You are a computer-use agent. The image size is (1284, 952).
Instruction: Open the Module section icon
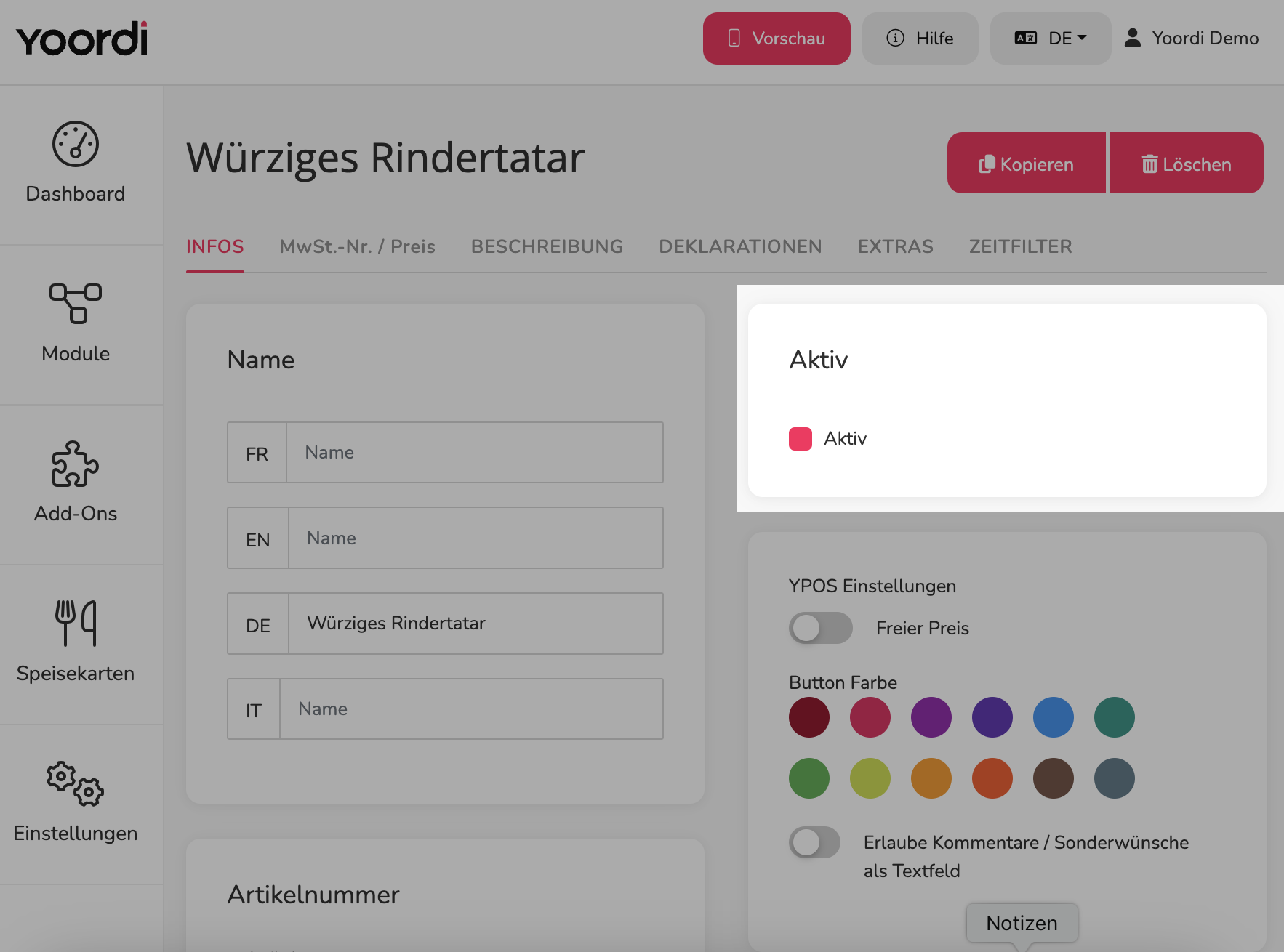coord(76,304)
